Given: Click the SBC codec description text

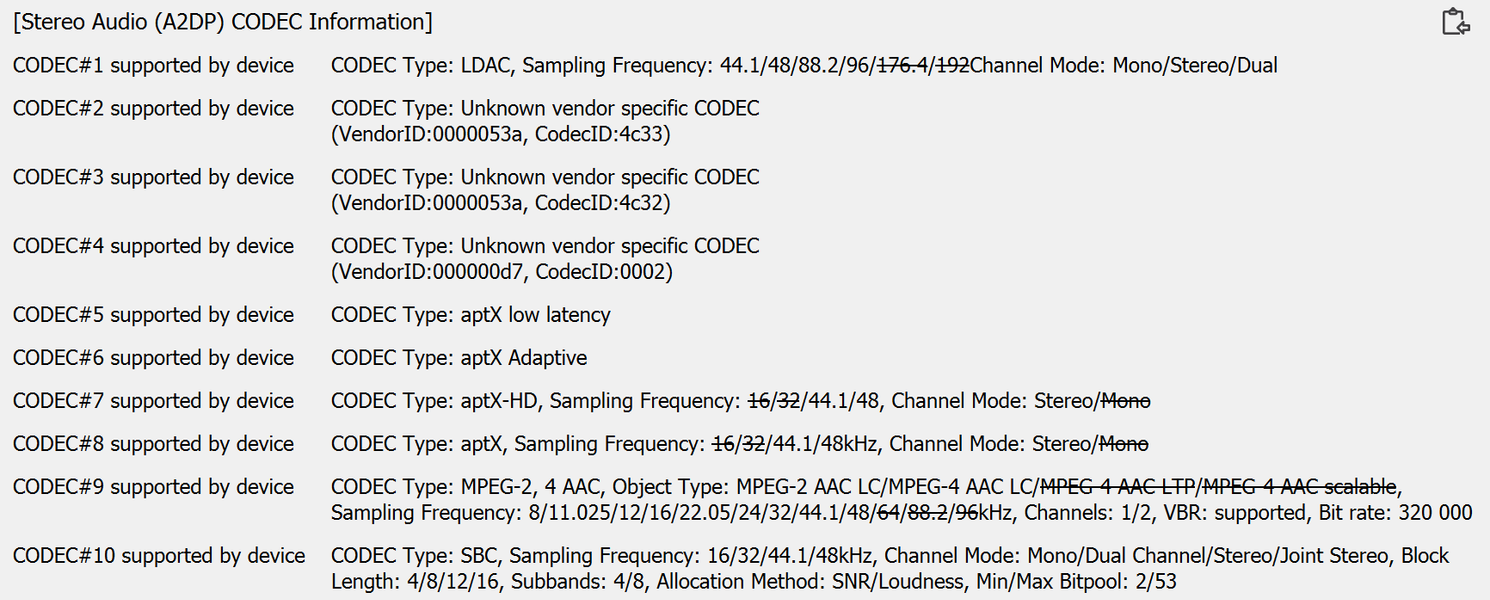Looking at the screenshot, I should [890, 568].
